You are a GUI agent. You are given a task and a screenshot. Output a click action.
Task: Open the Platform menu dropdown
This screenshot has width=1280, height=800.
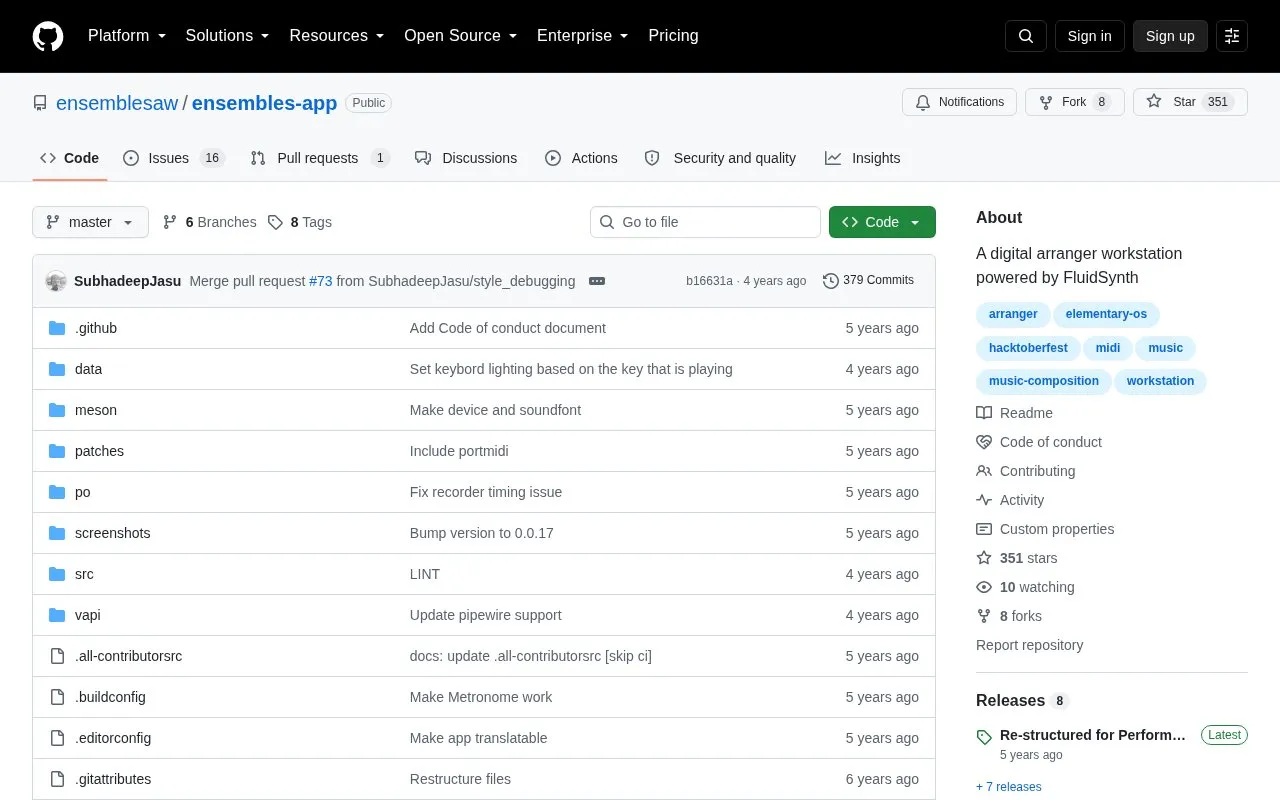(x=127, y=36)
